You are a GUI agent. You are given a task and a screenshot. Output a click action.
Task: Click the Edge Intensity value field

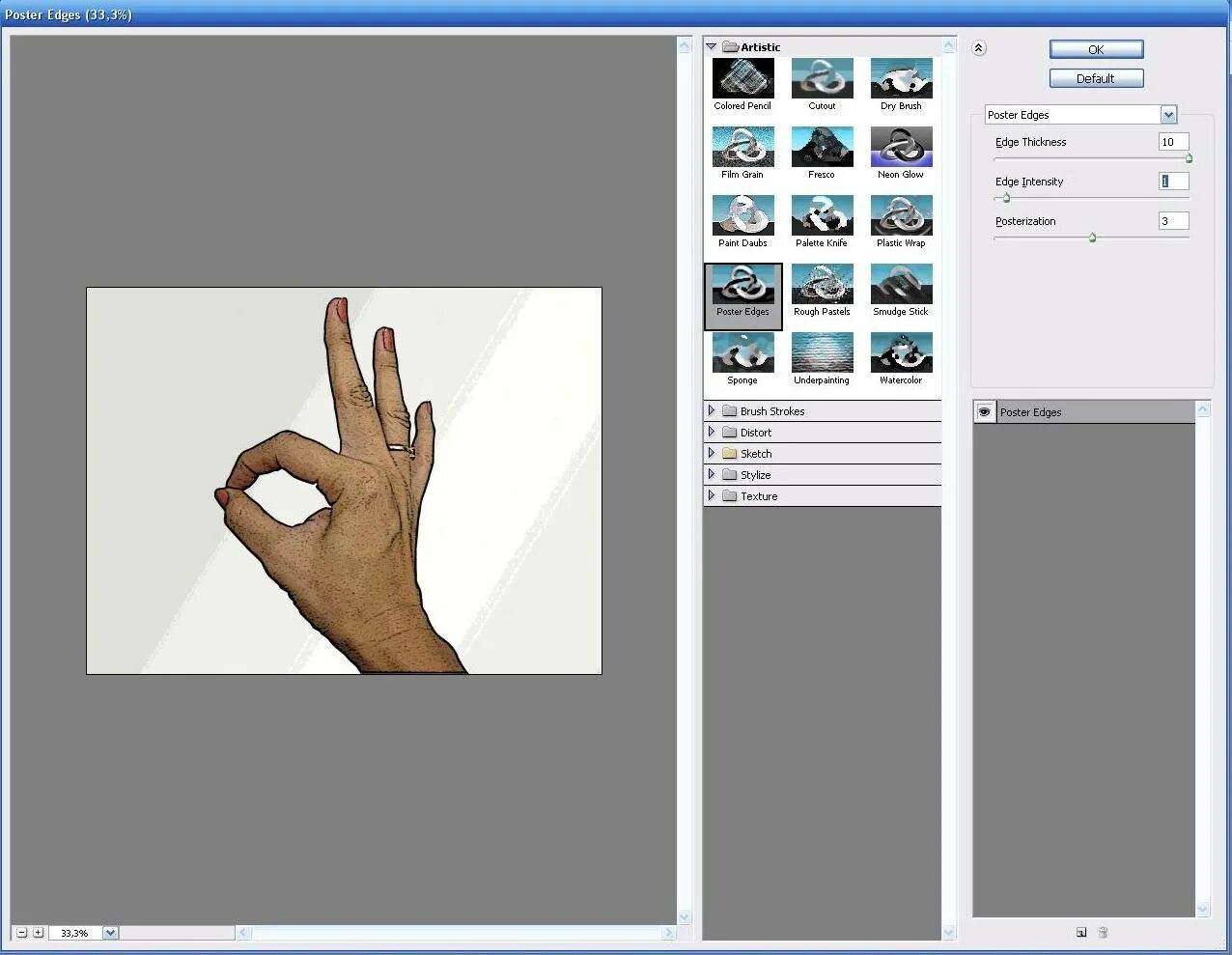click(1173, 182)
